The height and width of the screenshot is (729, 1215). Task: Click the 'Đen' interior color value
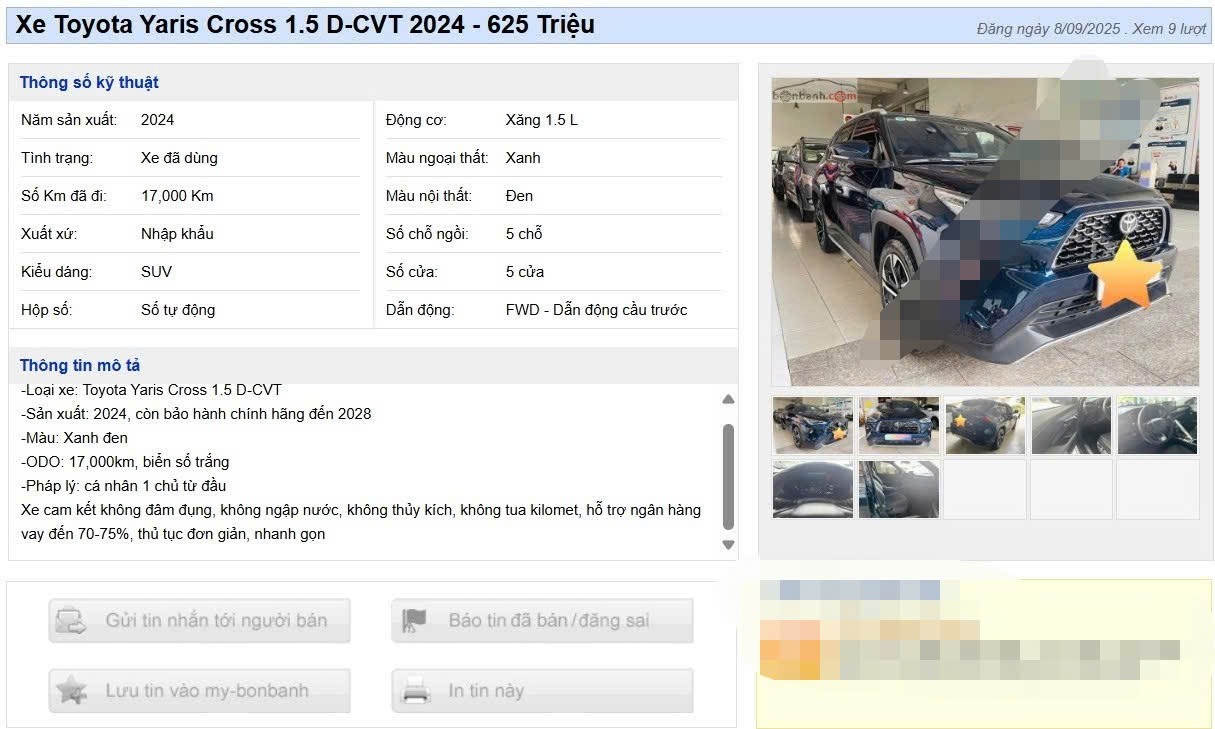click(x=519, y=196)
